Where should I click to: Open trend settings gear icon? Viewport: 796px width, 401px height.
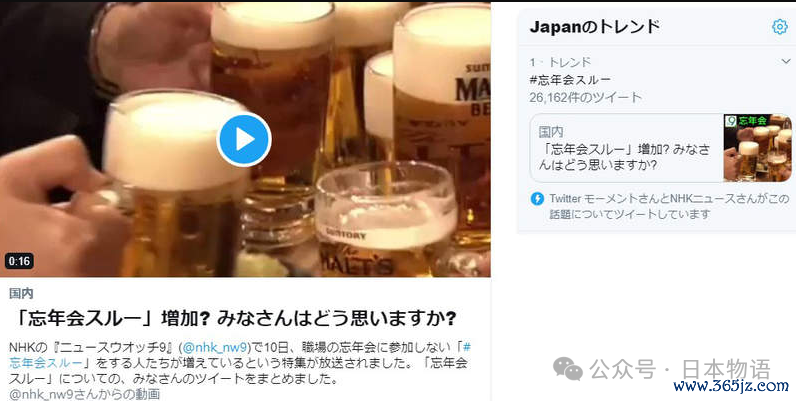pyautogui.click(x=780, y=26)
